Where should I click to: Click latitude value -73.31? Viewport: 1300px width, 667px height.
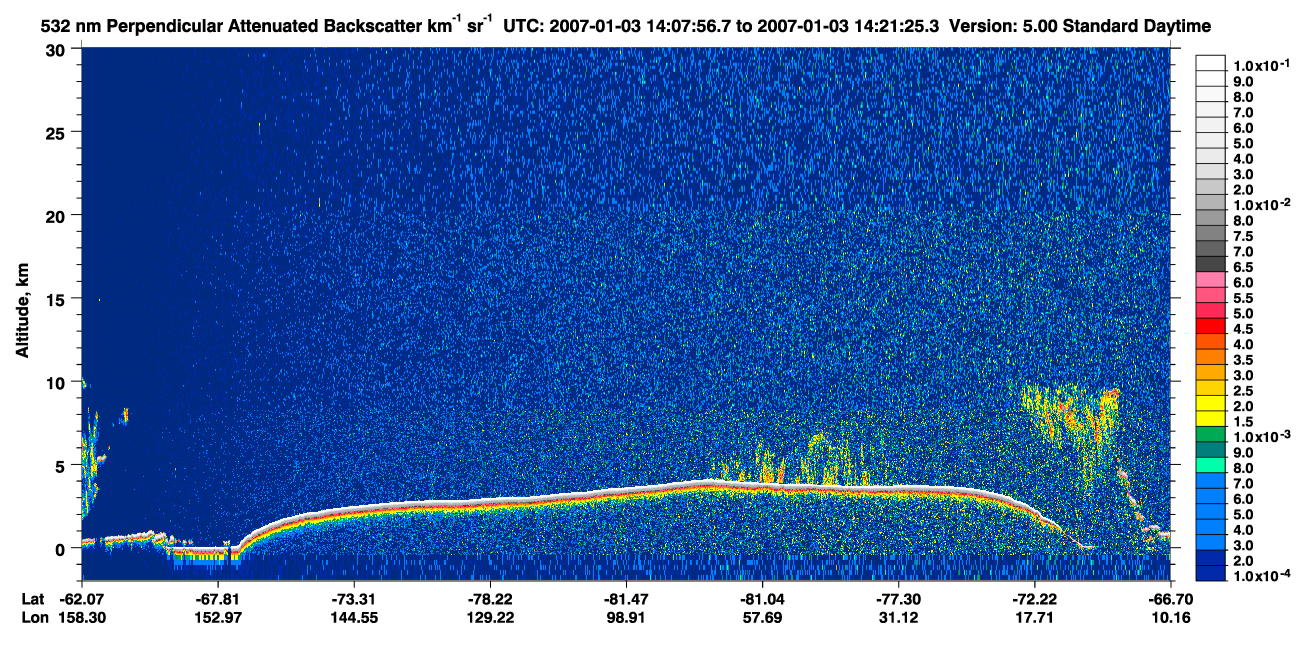click(354, 599)
